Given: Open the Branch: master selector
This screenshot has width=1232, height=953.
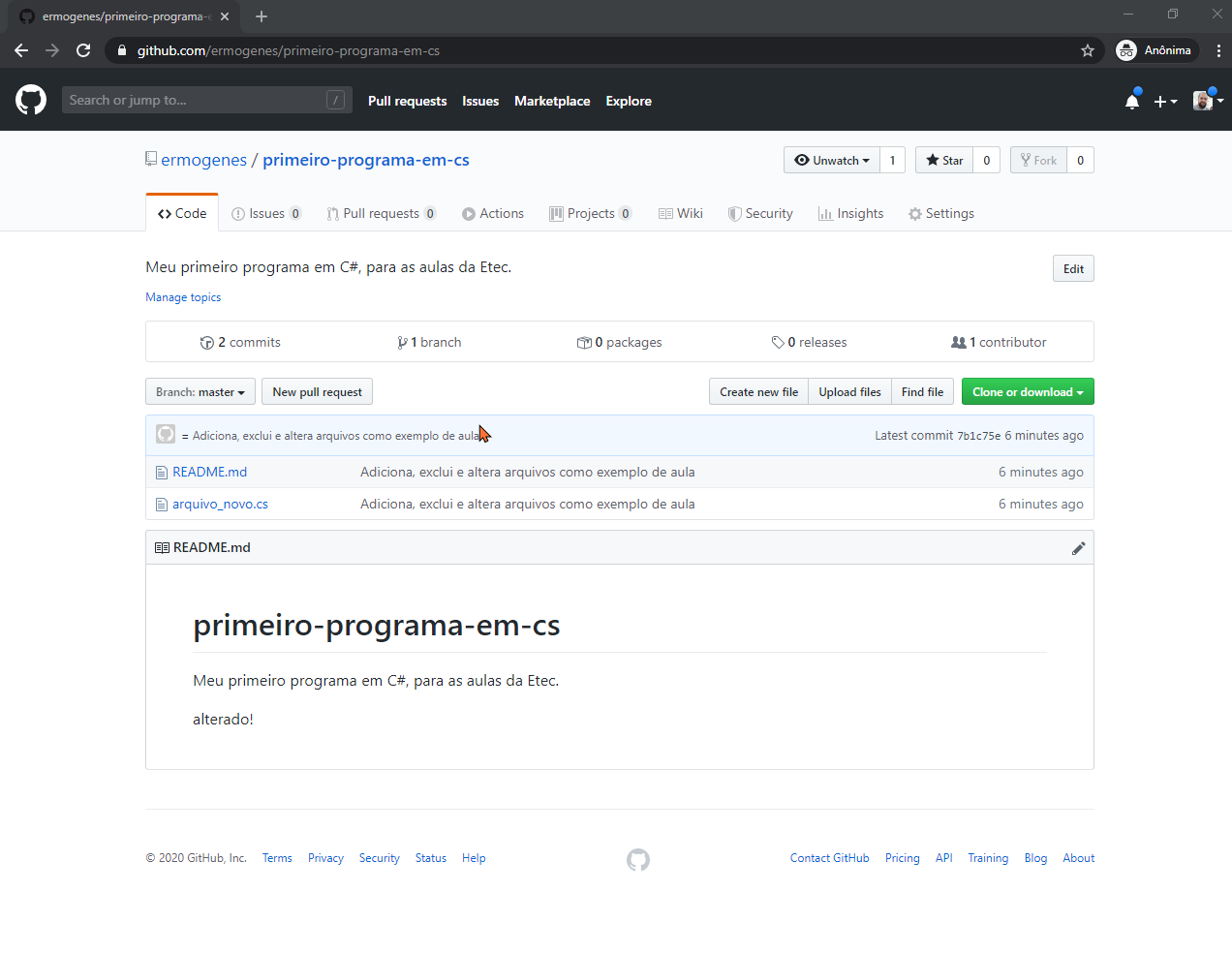Looking at the screenshot, I should tap(200, 391).
